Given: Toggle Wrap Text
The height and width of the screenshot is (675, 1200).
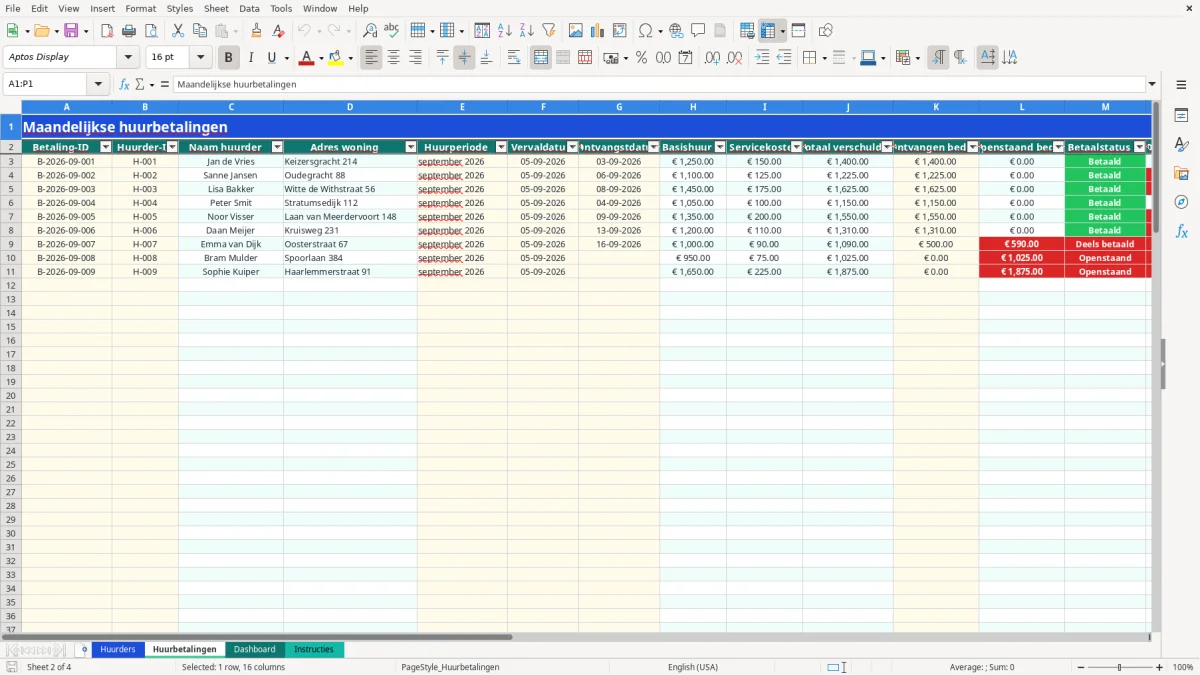Looking at the screenshot, I should coord(514,58).
